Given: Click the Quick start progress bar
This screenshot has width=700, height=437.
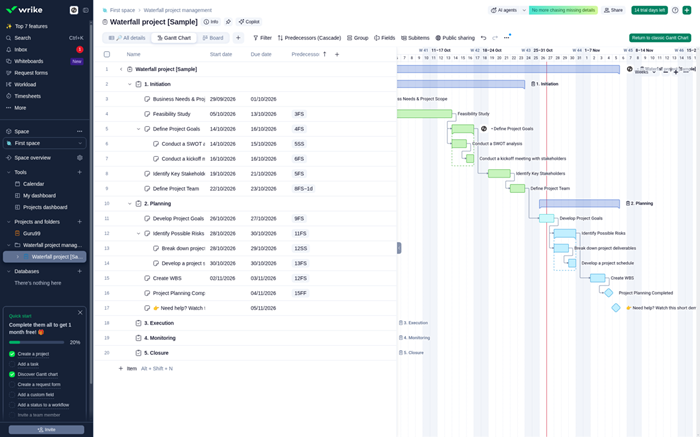Looking at the screenshot, I should (37, 342).
